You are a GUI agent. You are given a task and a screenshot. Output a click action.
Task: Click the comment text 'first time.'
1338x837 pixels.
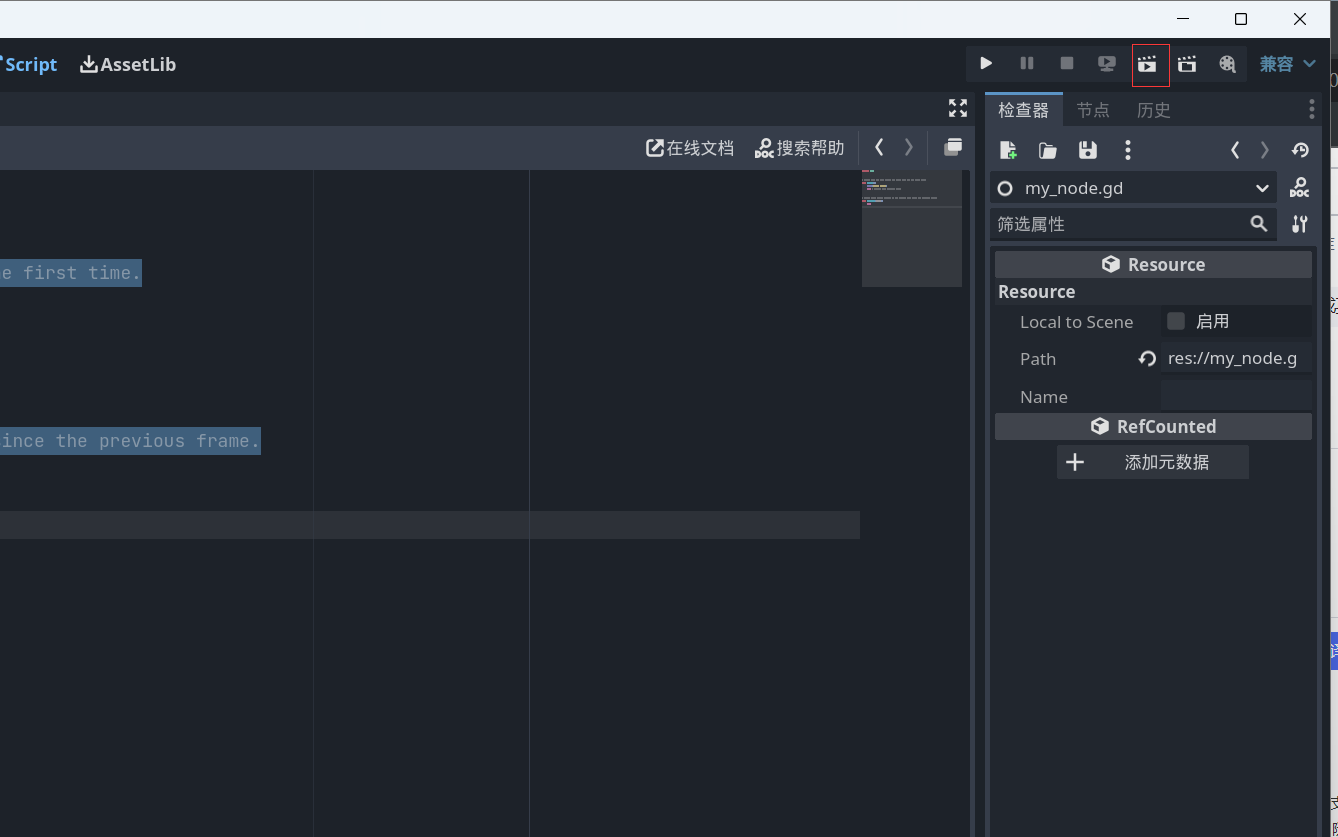83,272
